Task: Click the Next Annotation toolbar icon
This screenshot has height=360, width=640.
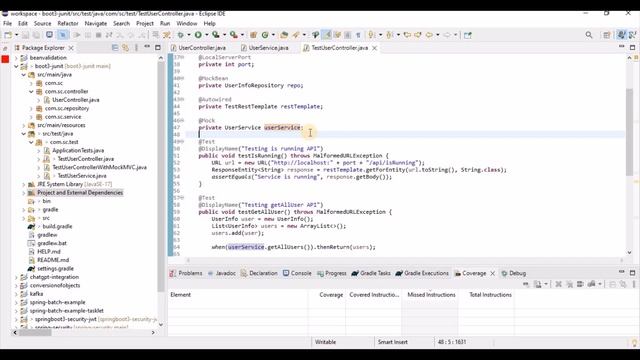Action: pyautogui.click(x=371, y=35)
